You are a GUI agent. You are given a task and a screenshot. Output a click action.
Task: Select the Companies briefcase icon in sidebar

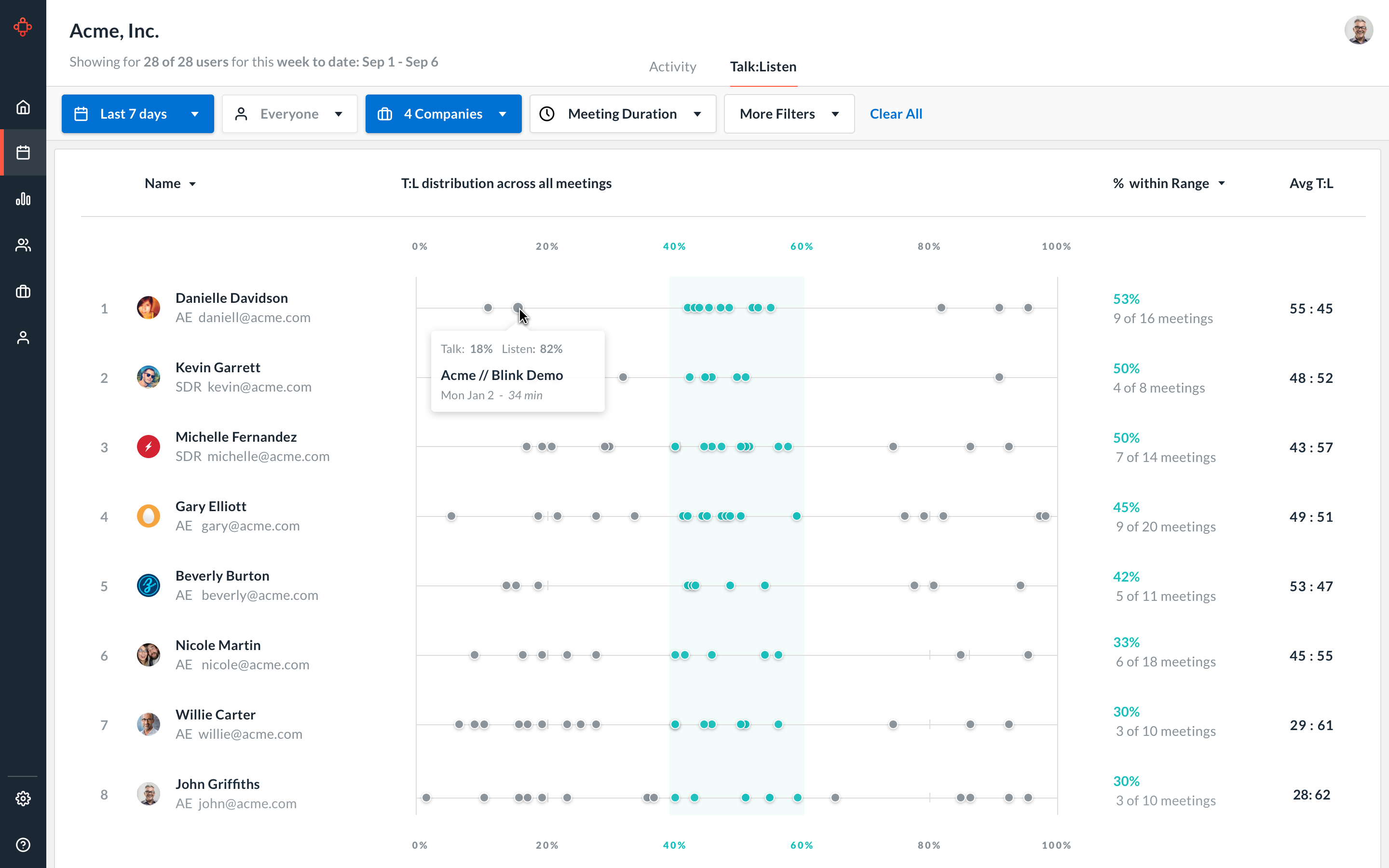pyautogui.click(x=23, y=291)
